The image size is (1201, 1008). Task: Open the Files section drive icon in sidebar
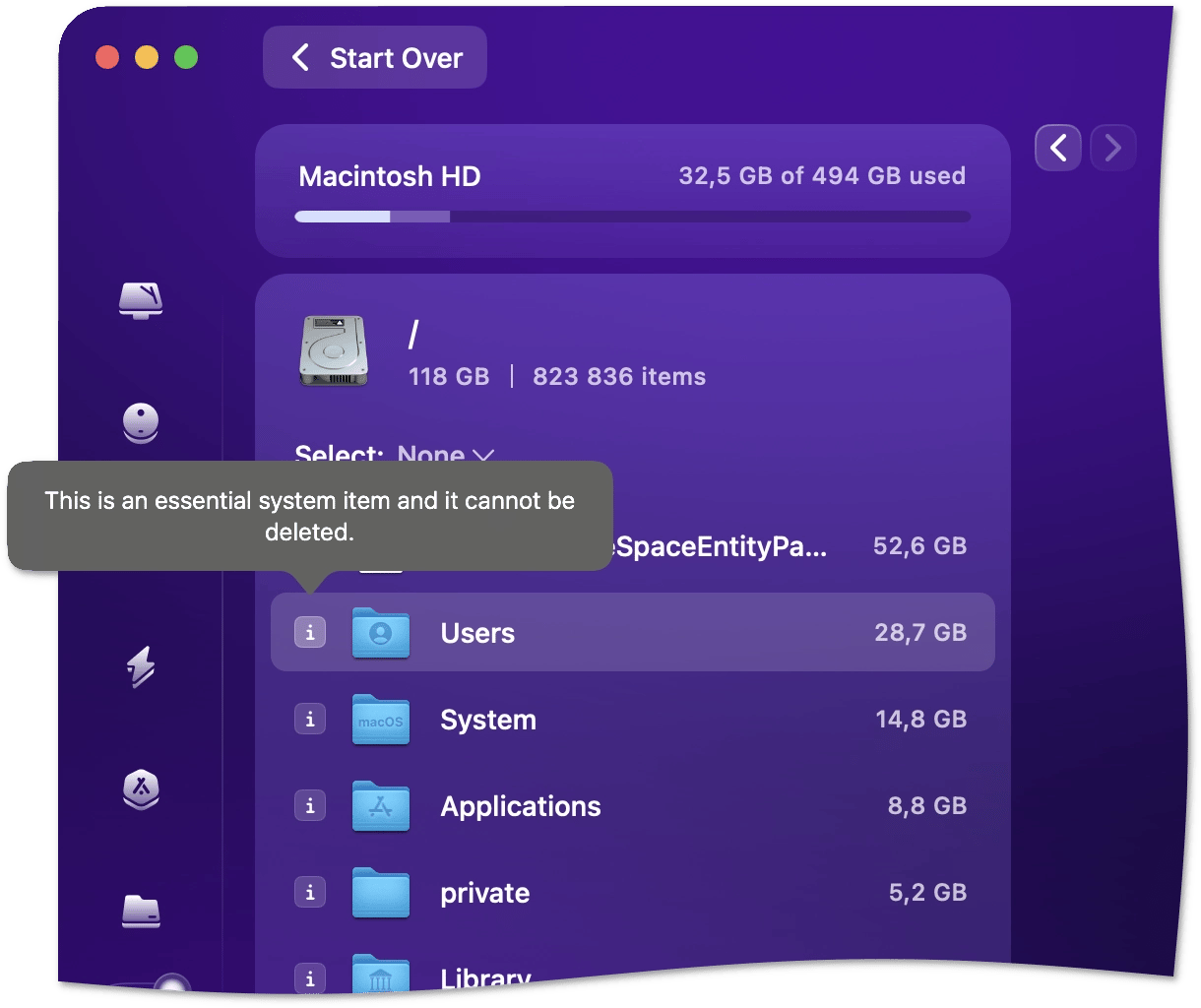click(x=141, y=911)
